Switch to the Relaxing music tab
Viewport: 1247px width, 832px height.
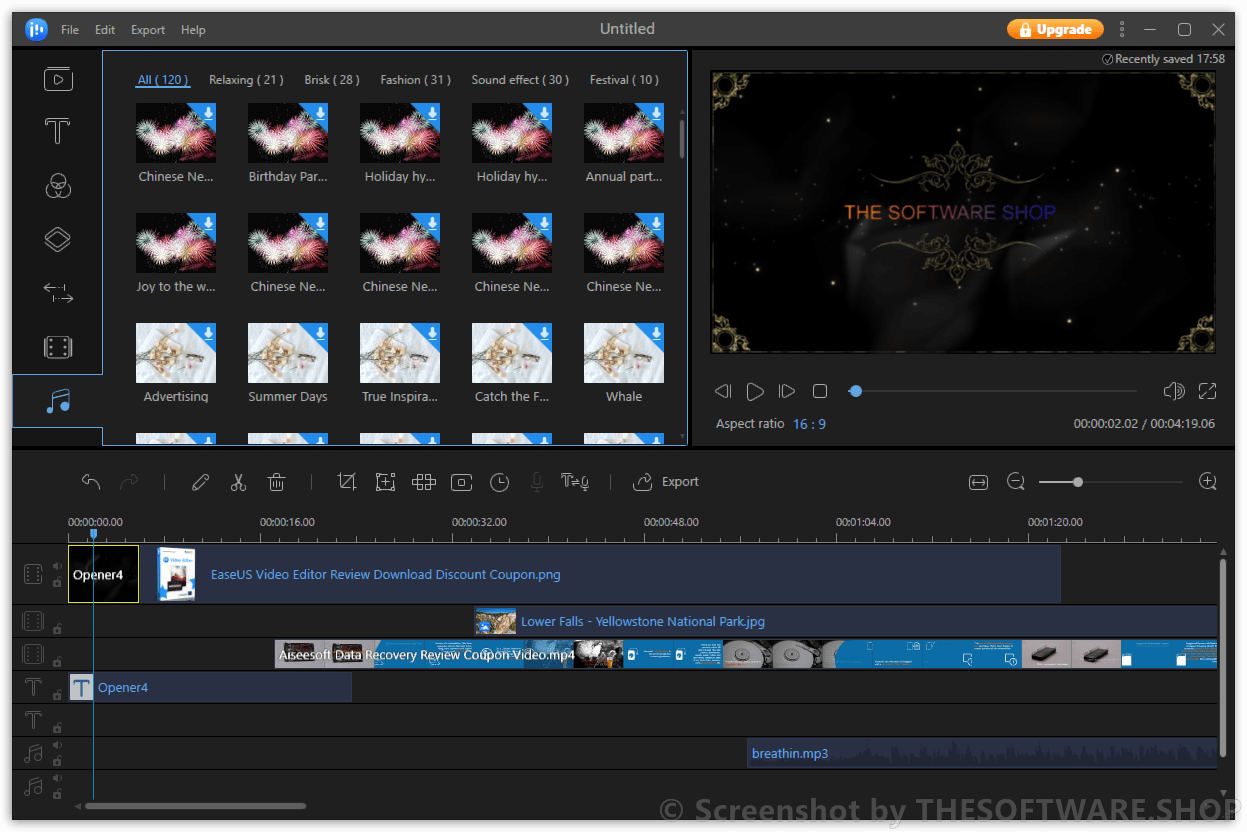pyautogui.click(x=245, y=79)
